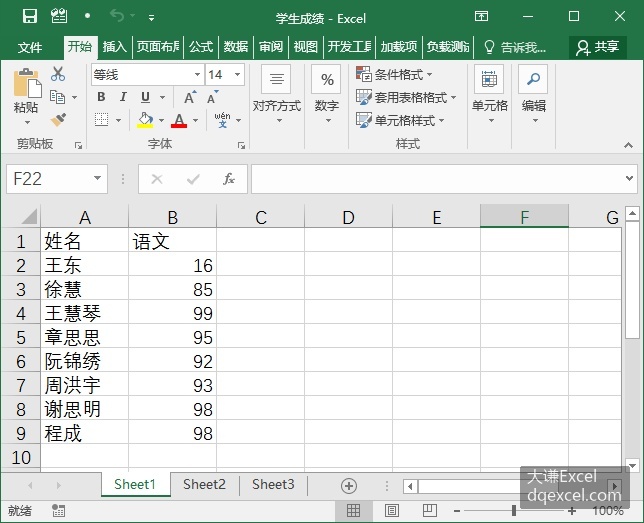Image resolution: width=644 pixels, height=523 pixels.
Task: Click the Paste clipboard icon
Action: pos(27,83)
